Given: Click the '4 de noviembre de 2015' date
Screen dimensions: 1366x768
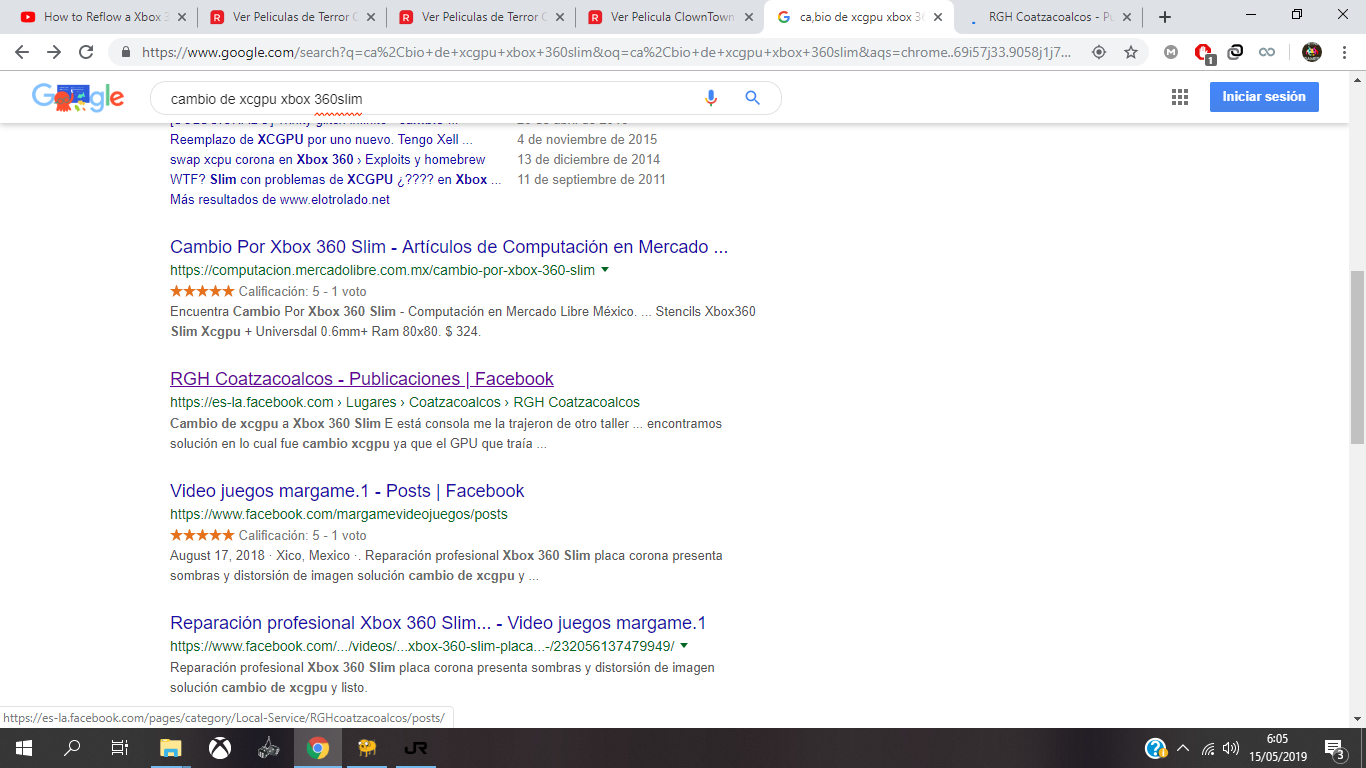Looking at the screenshot, I should [587, 140].
